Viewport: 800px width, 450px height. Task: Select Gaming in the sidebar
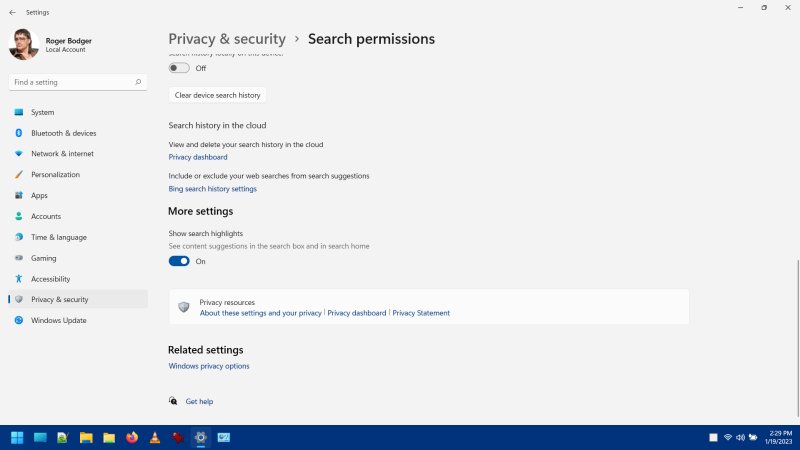(43, 258)
